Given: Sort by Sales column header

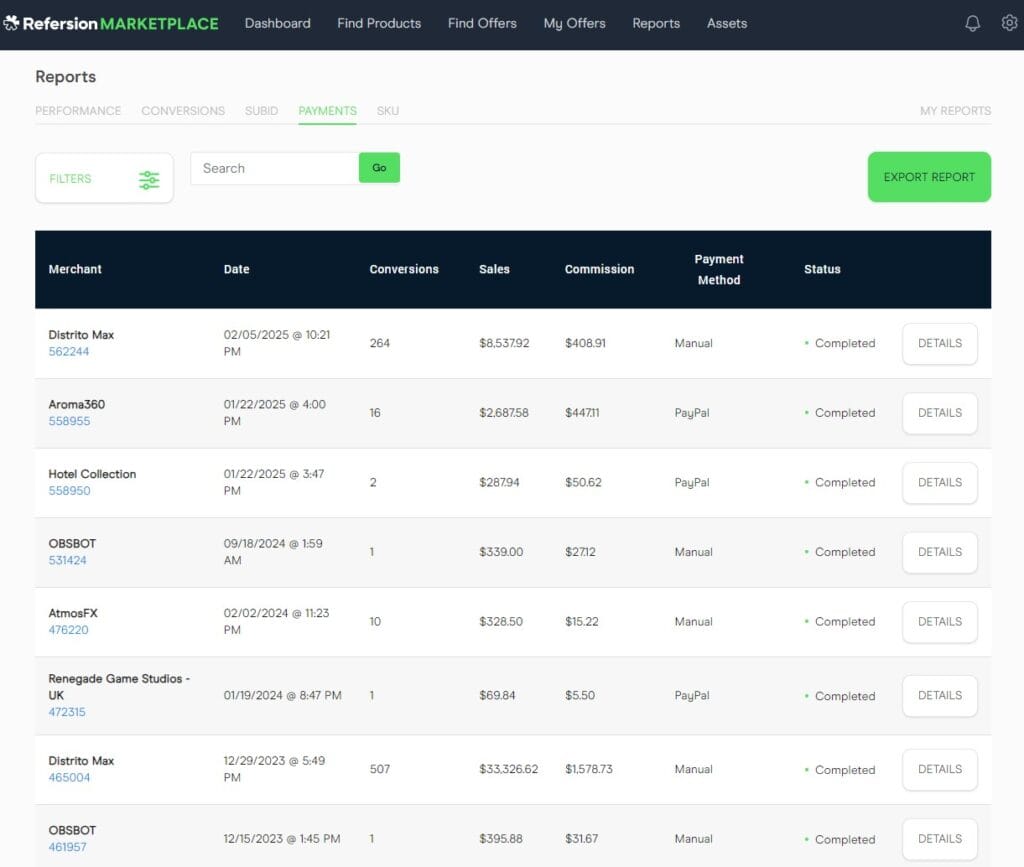Looking at the screenshot, I should click(x=494, y=269).
